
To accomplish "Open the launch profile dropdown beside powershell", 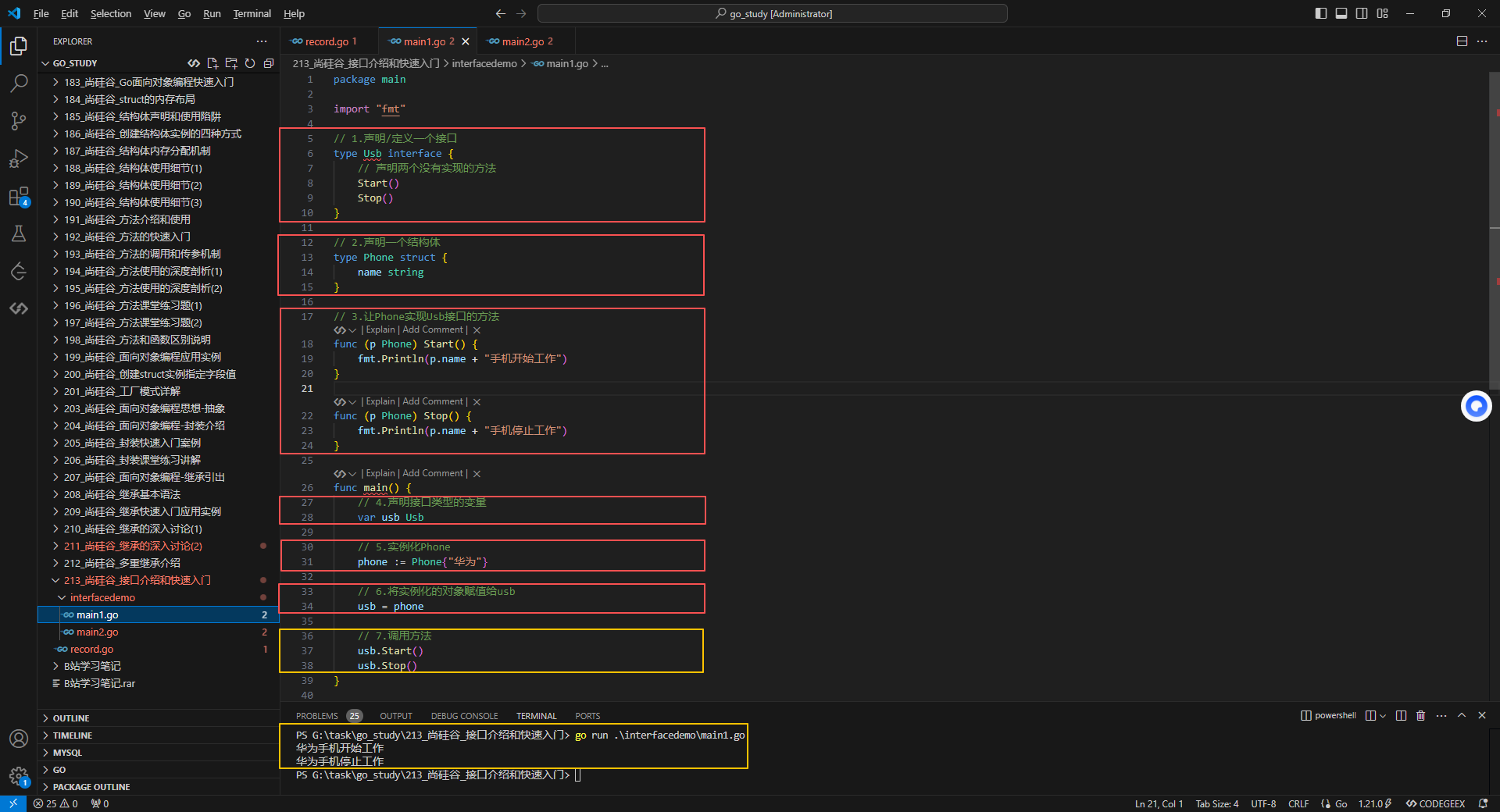I will 1383,715.
